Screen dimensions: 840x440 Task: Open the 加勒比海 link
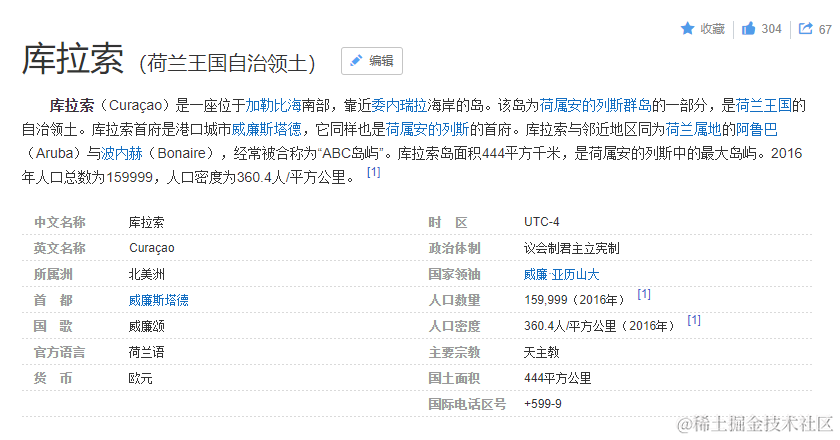[x=273, y=105]
